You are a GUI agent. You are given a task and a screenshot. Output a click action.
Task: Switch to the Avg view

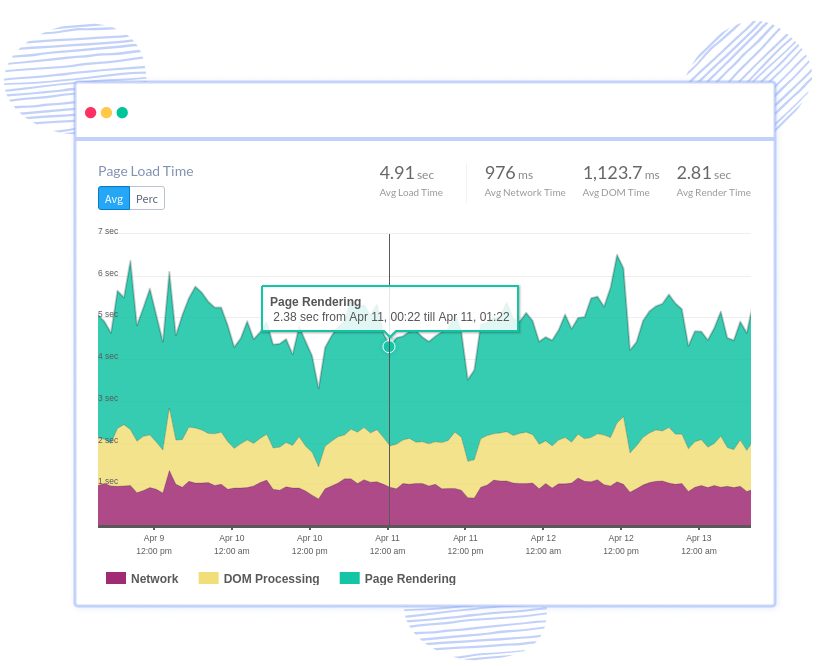click(x=113, y=198)
